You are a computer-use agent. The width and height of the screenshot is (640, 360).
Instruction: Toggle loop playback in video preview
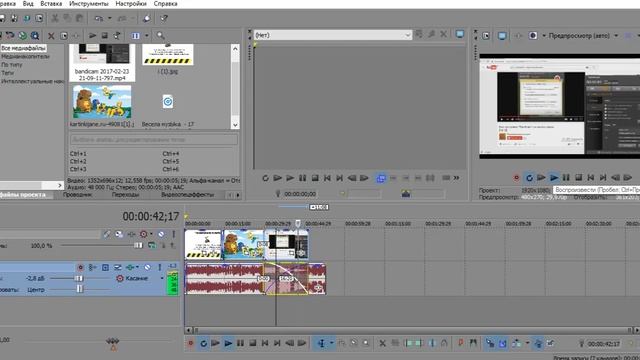click(529, 178)
